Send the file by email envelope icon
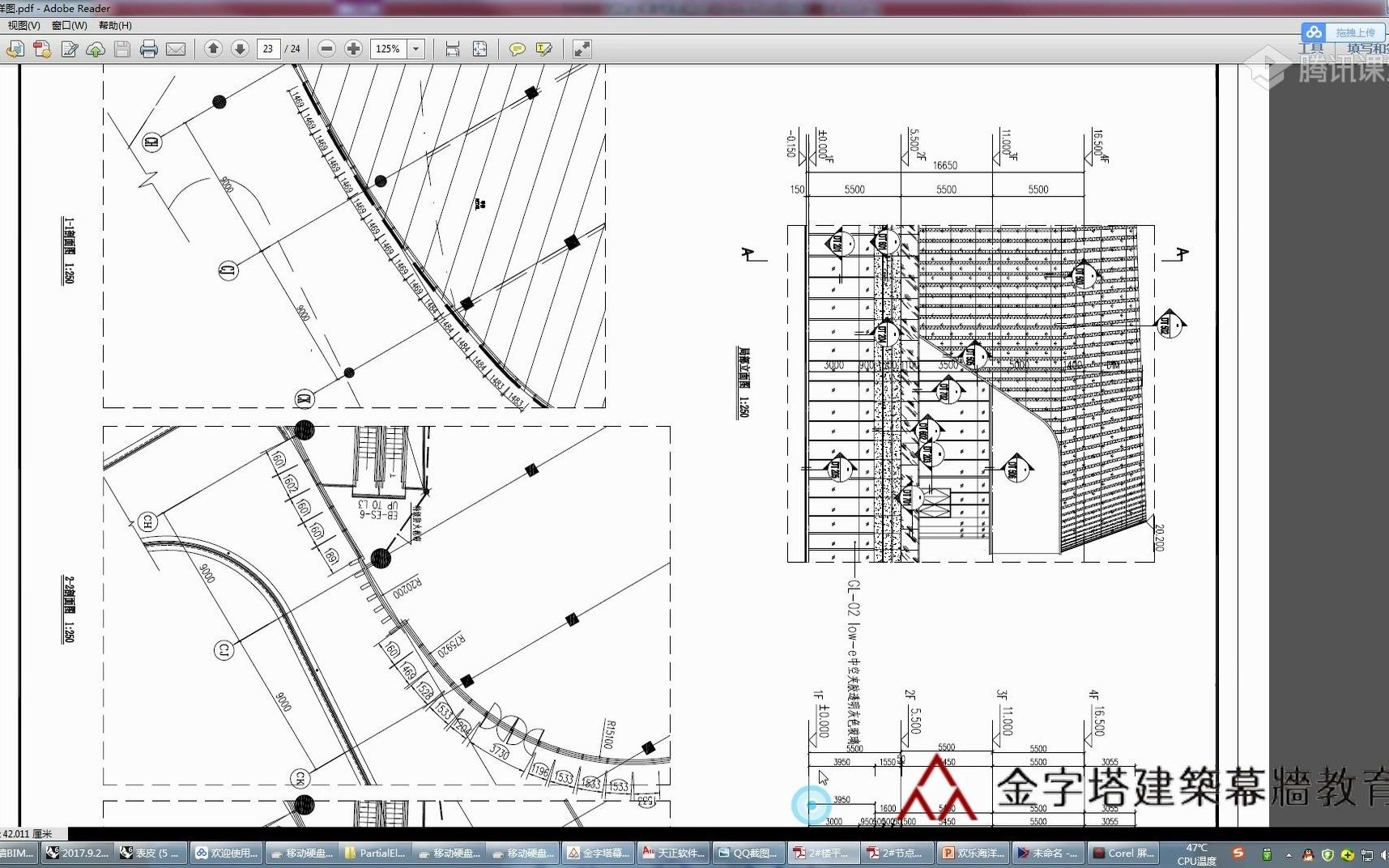1389x868 pixels. [176, 49]
